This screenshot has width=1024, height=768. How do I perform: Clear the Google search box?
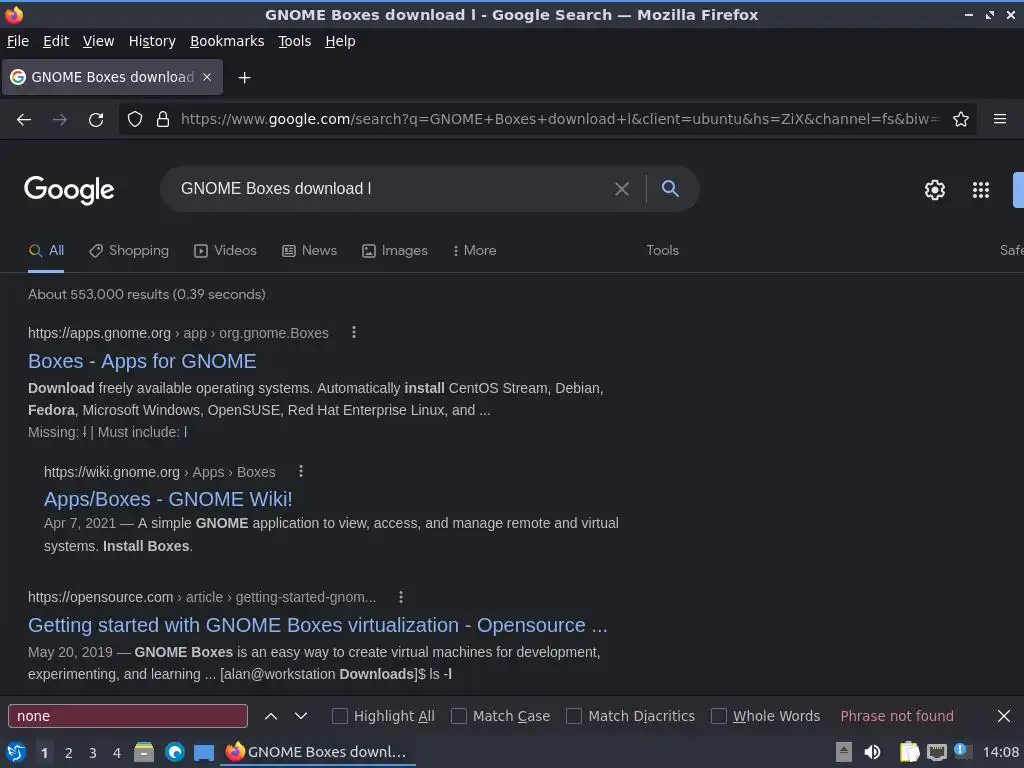(622, 189)
